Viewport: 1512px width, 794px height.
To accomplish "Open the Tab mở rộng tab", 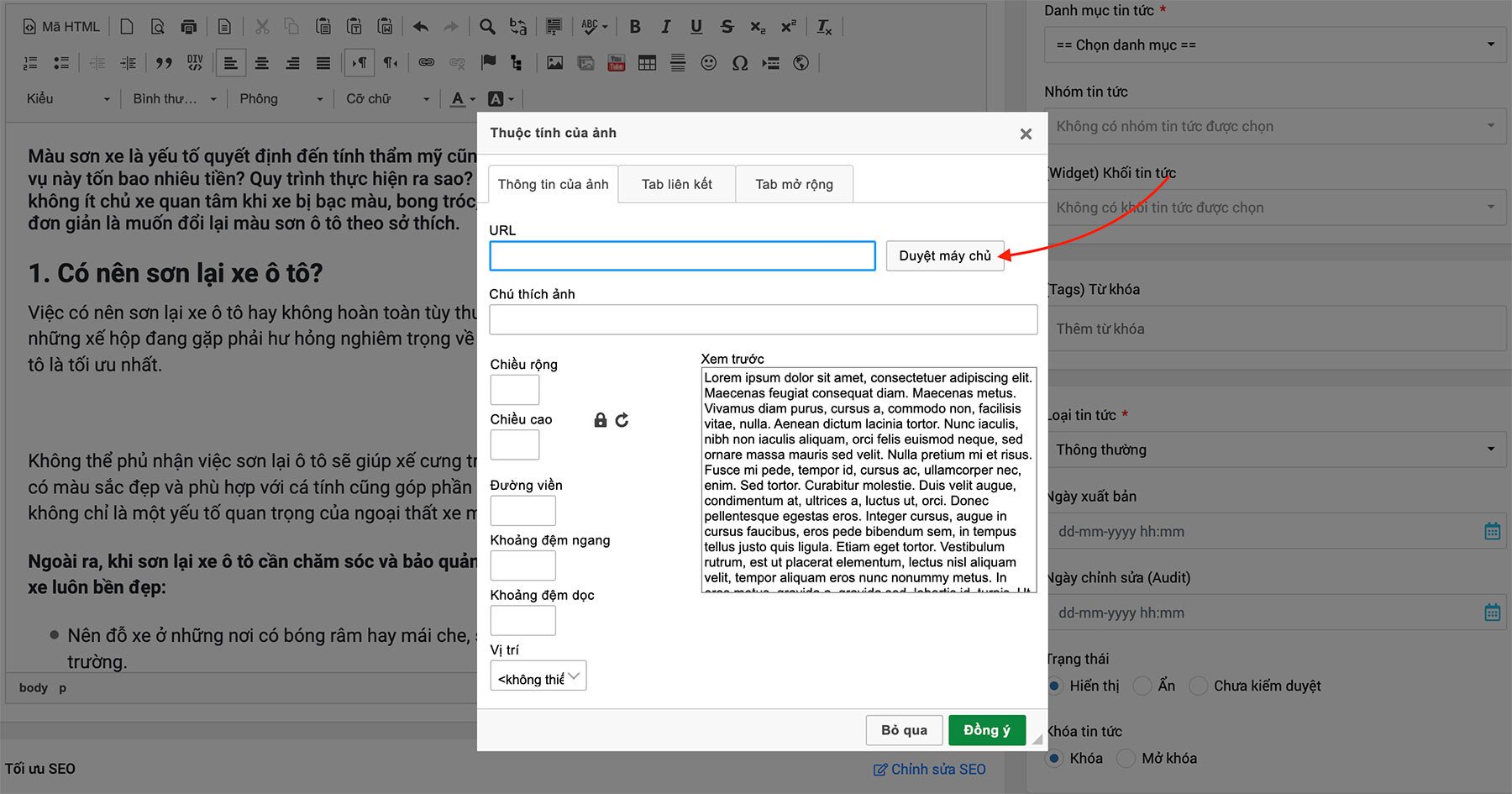I will pos(794,184).
